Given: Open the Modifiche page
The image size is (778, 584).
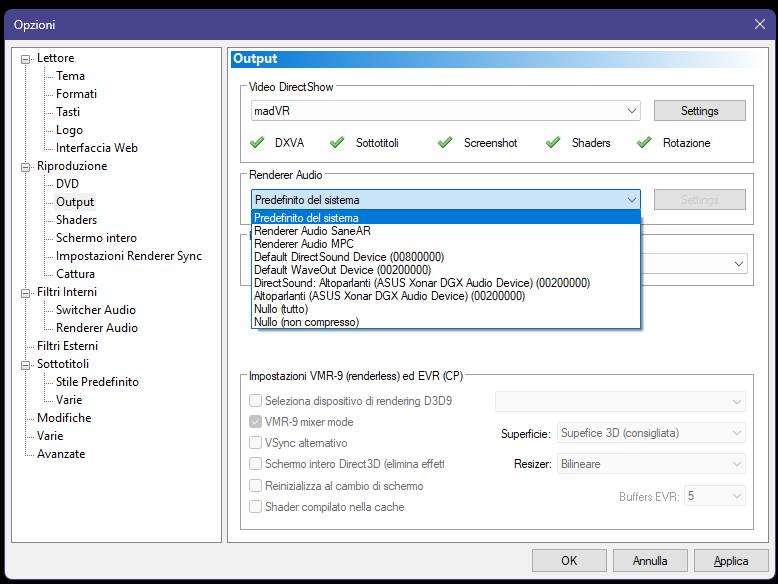Looking at the screenshot, I should point(64,418).
